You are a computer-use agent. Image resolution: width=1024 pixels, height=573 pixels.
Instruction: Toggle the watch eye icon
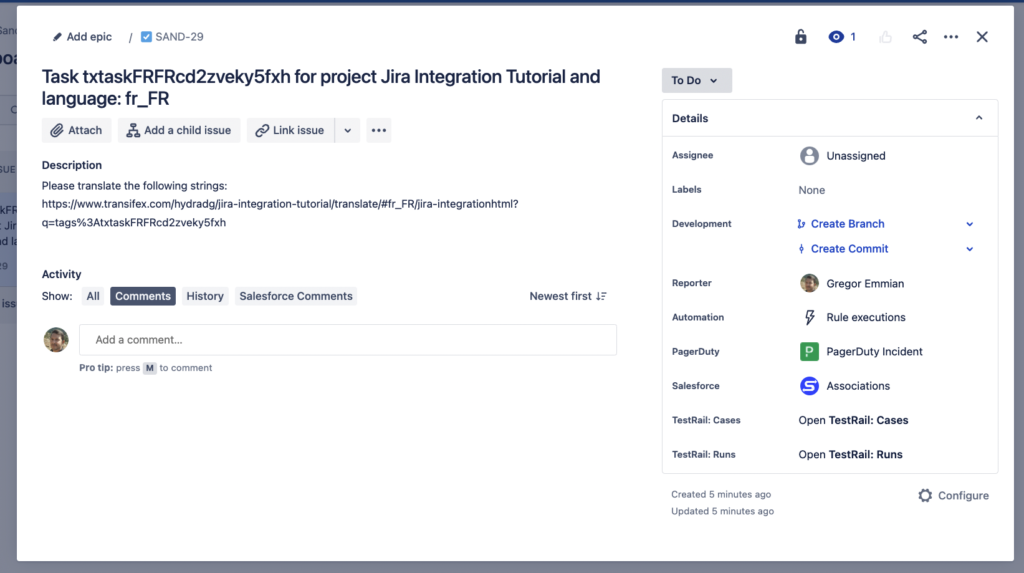point(835,37)
